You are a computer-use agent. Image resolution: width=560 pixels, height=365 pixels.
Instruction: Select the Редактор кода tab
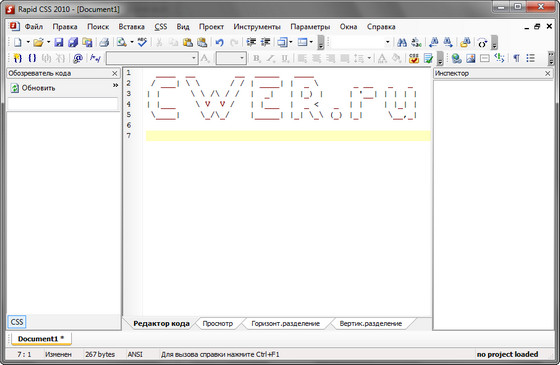click(x=161, y=324)
